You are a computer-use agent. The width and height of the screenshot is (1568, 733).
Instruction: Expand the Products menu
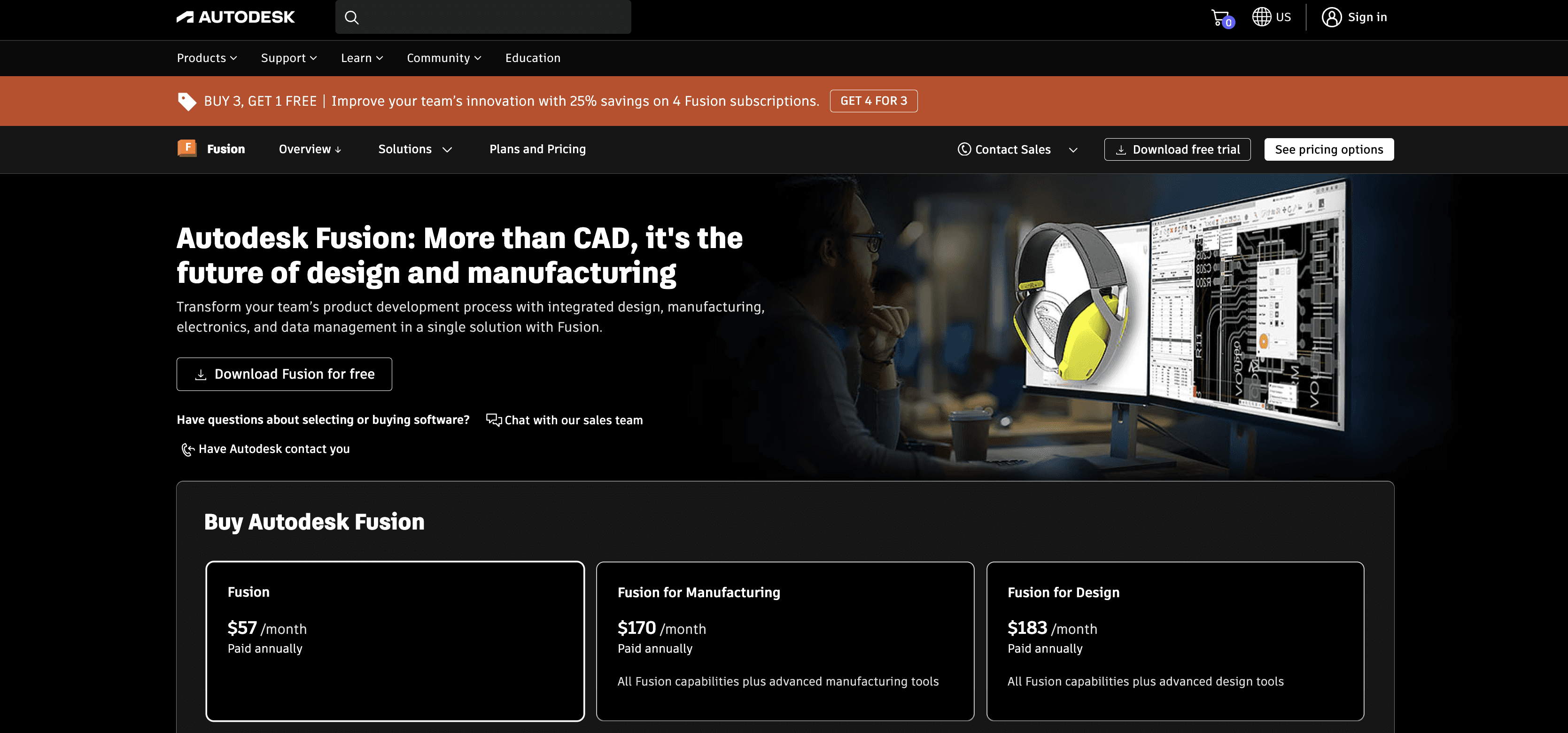[207, 58]
